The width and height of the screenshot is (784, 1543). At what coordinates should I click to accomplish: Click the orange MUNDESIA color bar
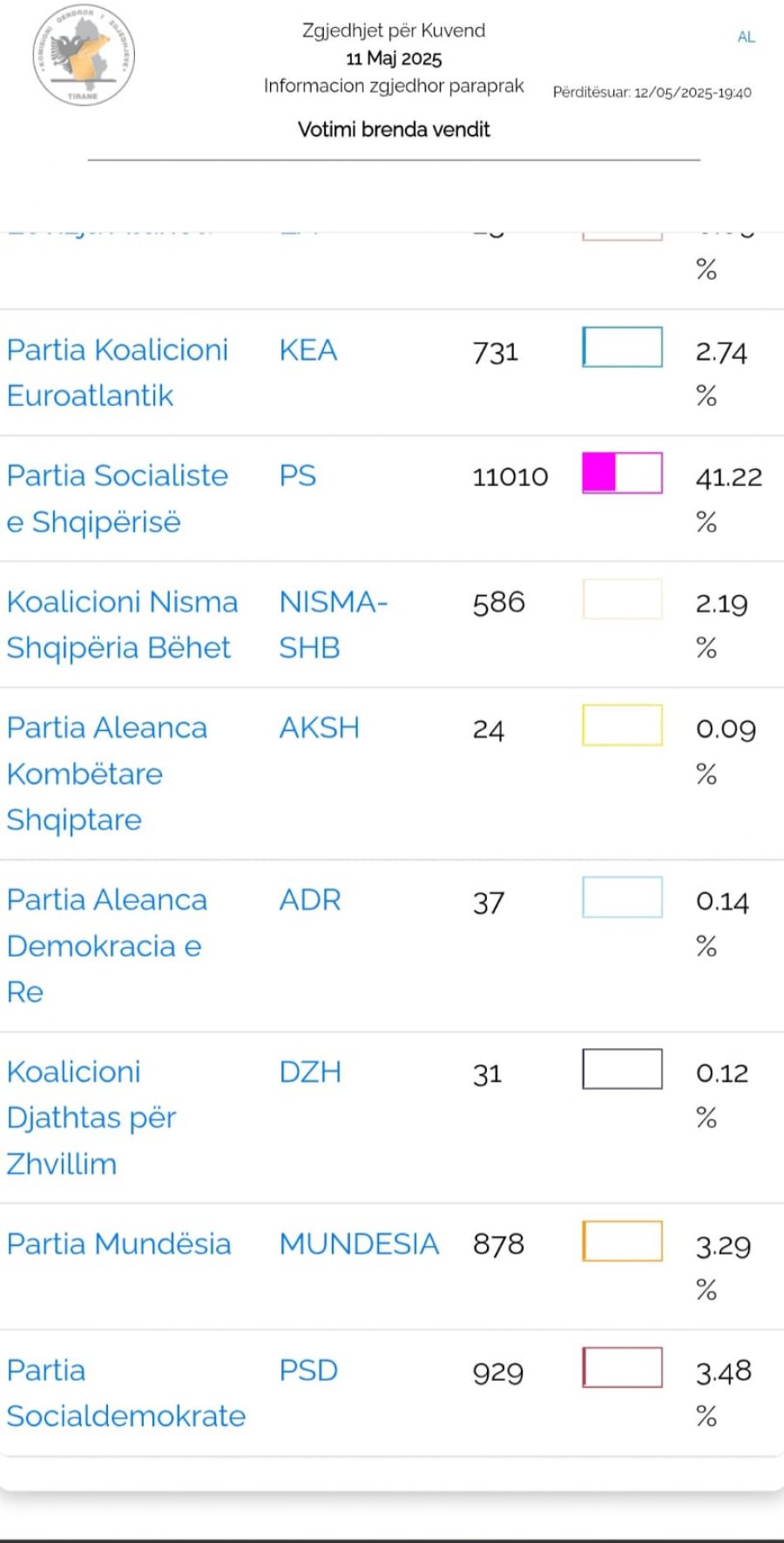(x=622, y=1242)
